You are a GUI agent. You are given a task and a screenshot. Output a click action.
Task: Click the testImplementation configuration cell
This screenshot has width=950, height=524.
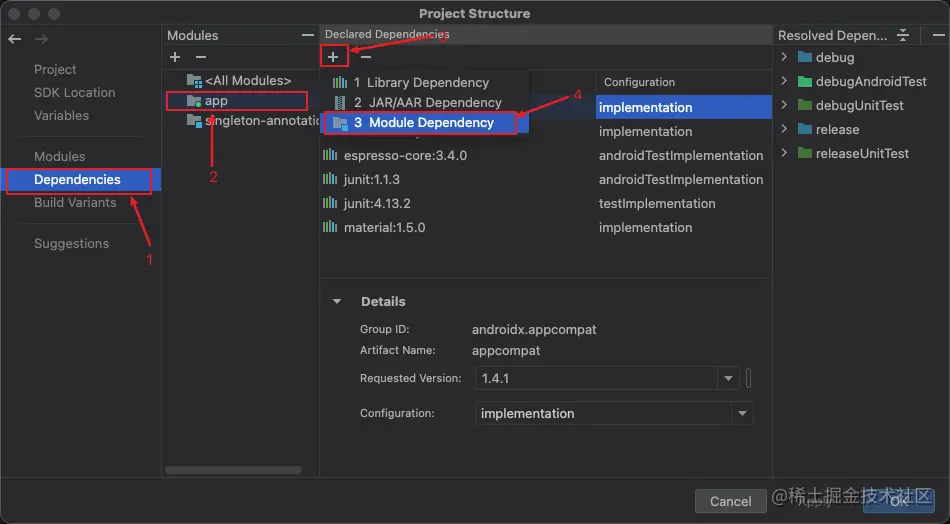click(x=657, y=203)
